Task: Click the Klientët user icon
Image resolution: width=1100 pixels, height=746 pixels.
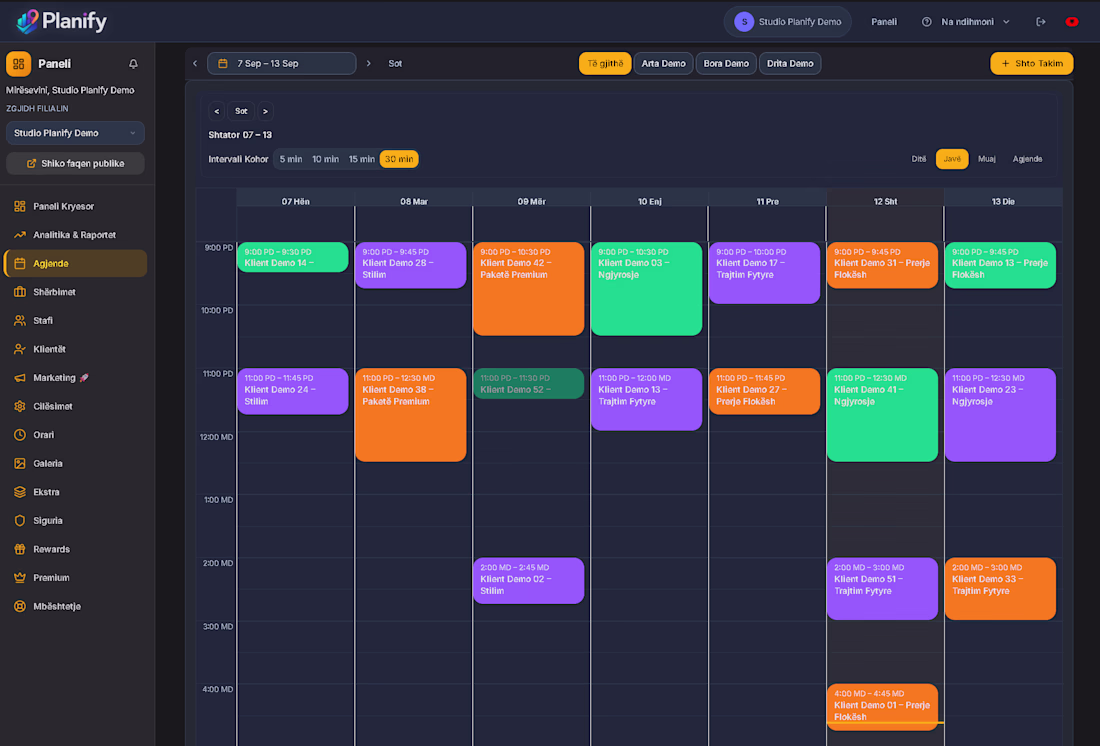Action: click(x=20, y=349)
